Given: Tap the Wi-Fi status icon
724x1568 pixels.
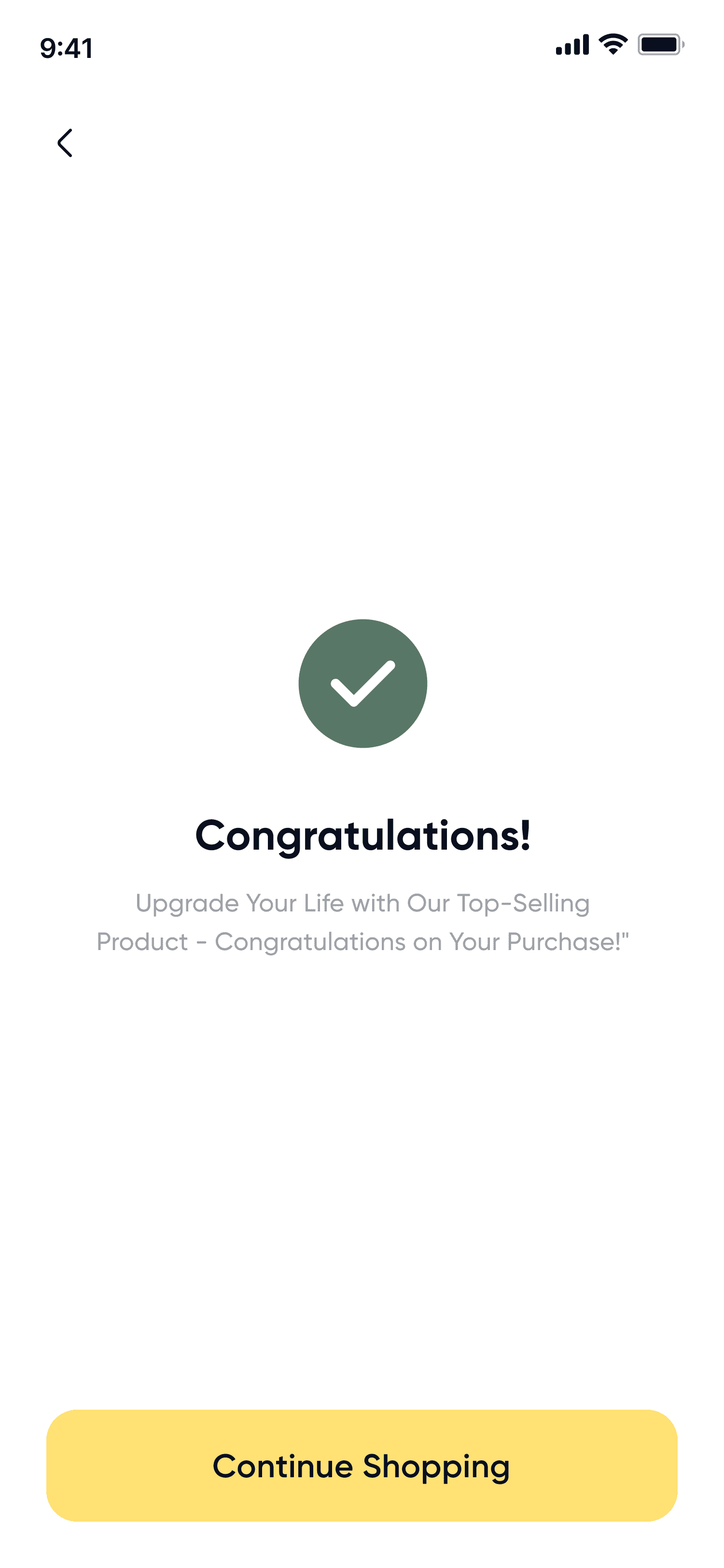Looking at the screenshot, I should click(613, 45).
